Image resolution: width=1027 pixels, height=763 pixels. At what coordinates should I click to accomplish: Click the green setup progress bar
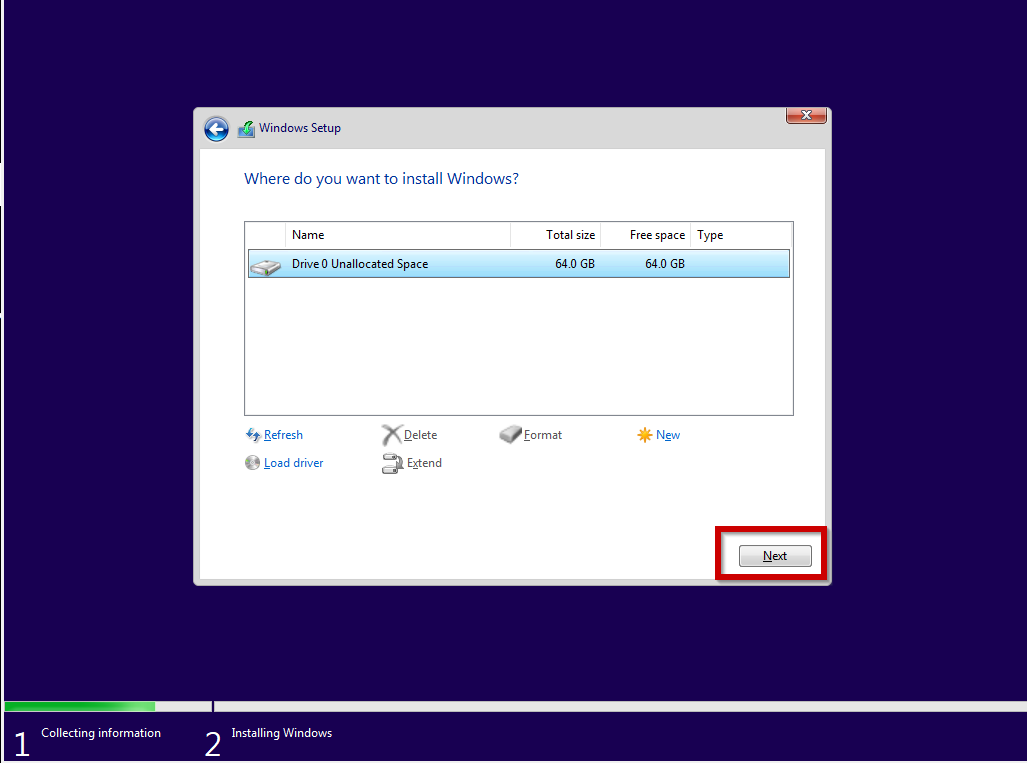(80, 706)
